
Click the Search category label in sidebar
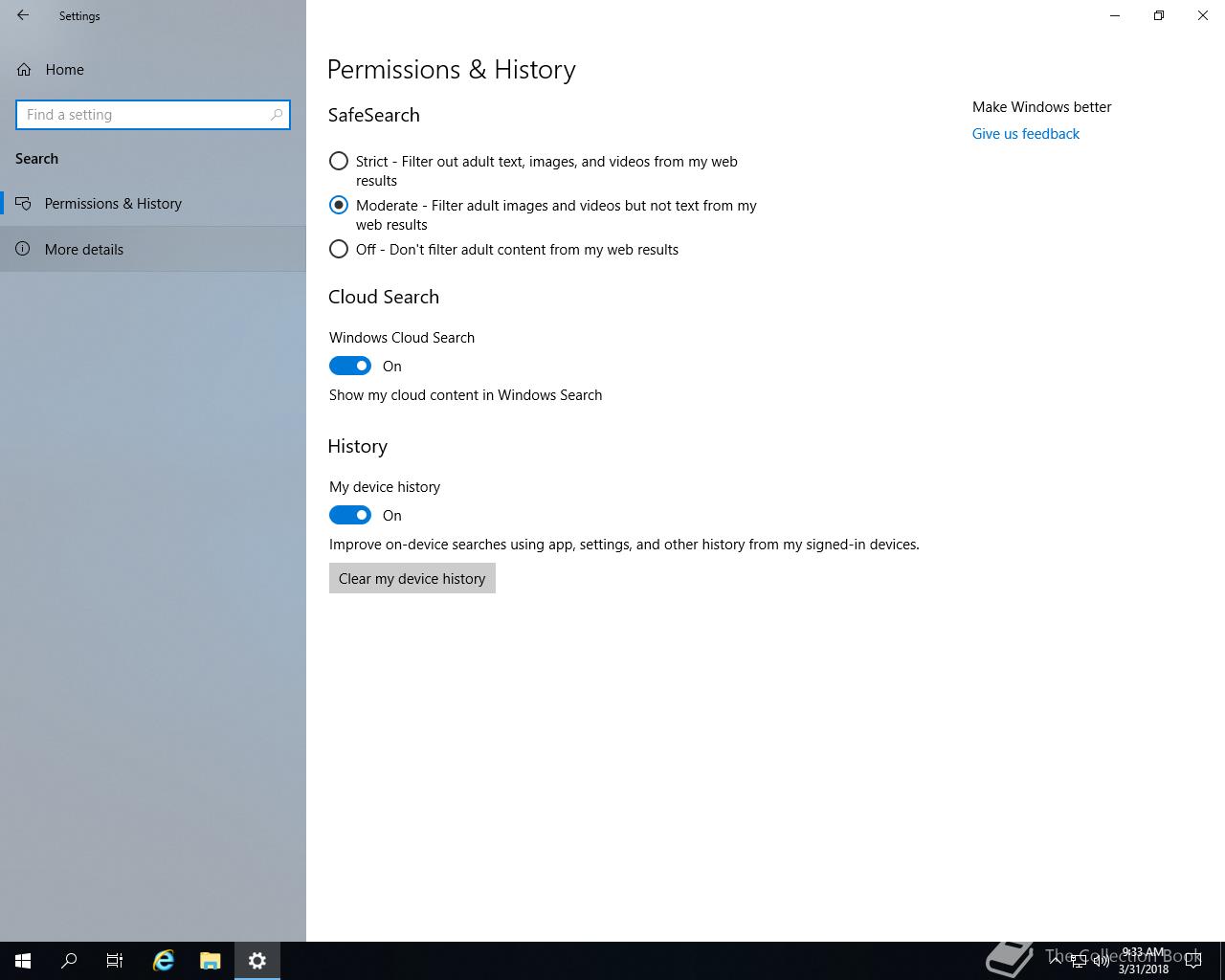(36, 159)
